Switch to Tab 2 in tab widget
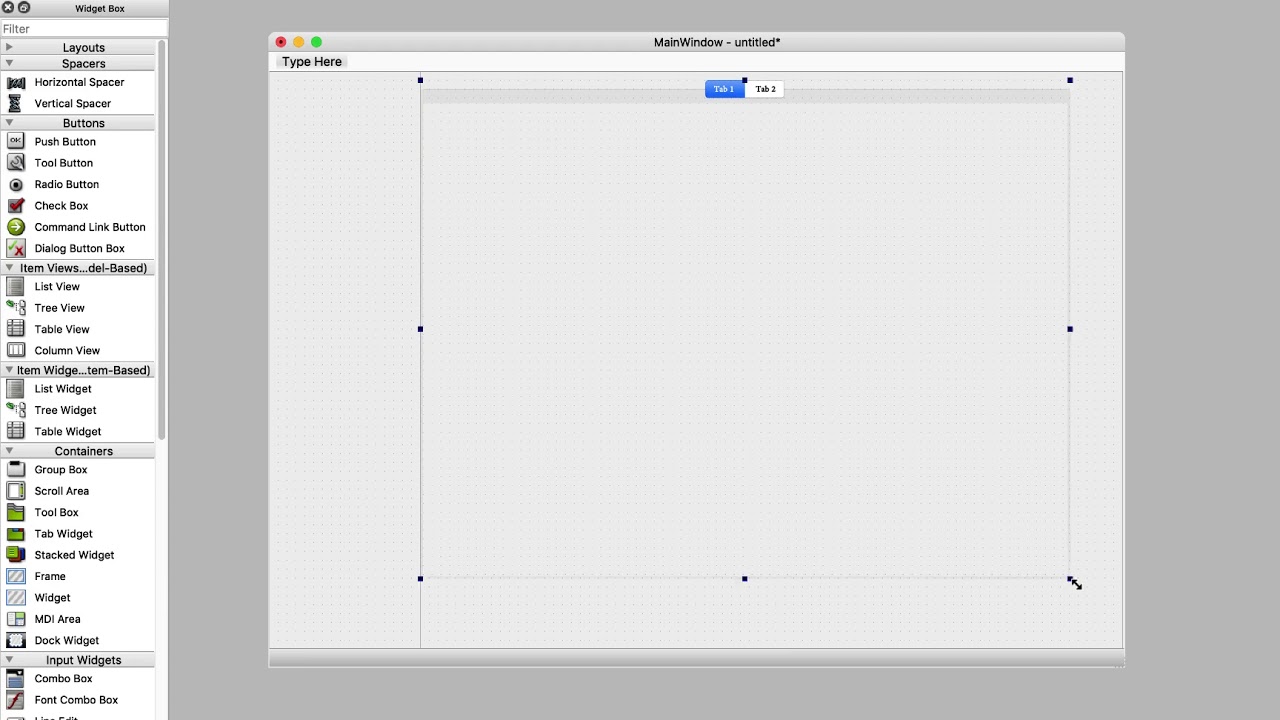The height and width of the screenshot is (720, 1280). (765, 89)
